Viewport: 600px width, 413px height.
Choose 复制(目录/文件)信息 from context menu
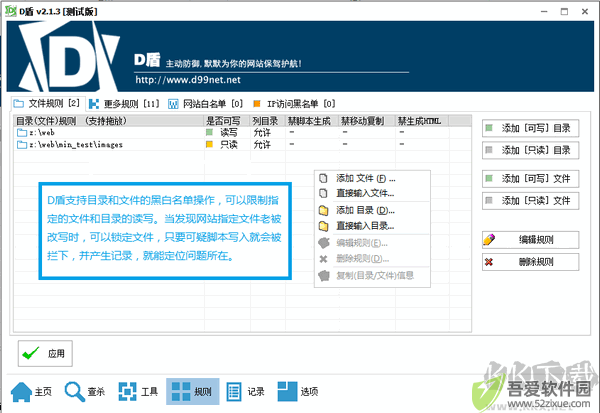372,276
